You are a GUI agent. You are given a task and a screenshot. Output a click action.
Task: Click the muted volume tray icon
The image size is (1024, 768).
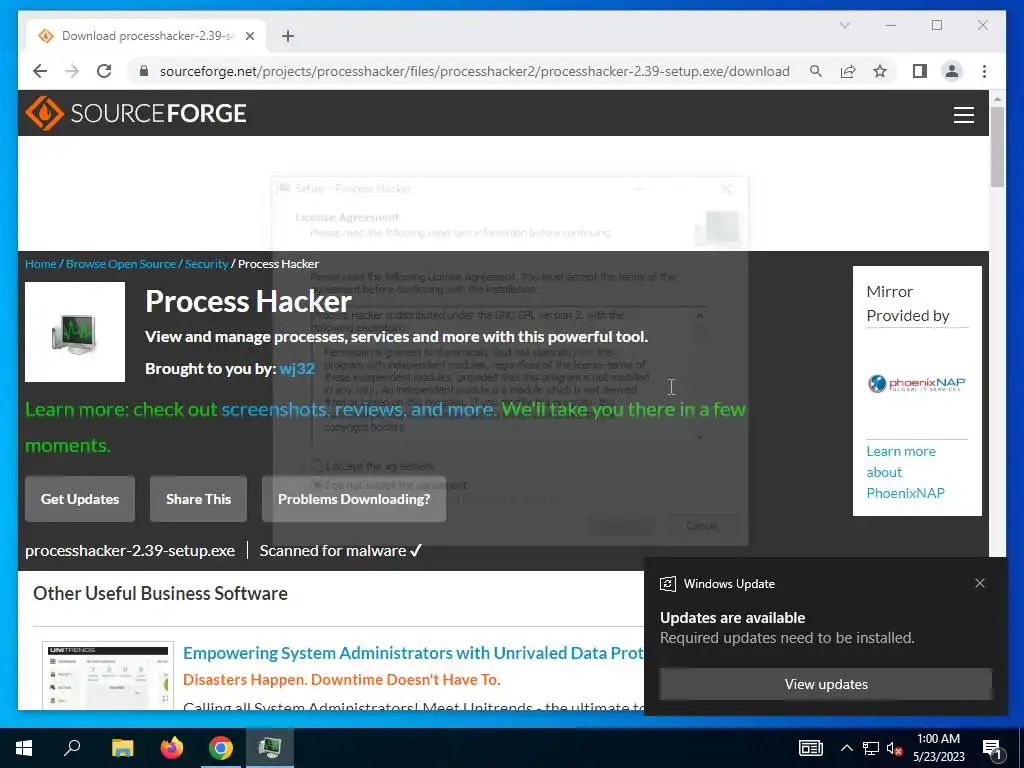[895, 748]
